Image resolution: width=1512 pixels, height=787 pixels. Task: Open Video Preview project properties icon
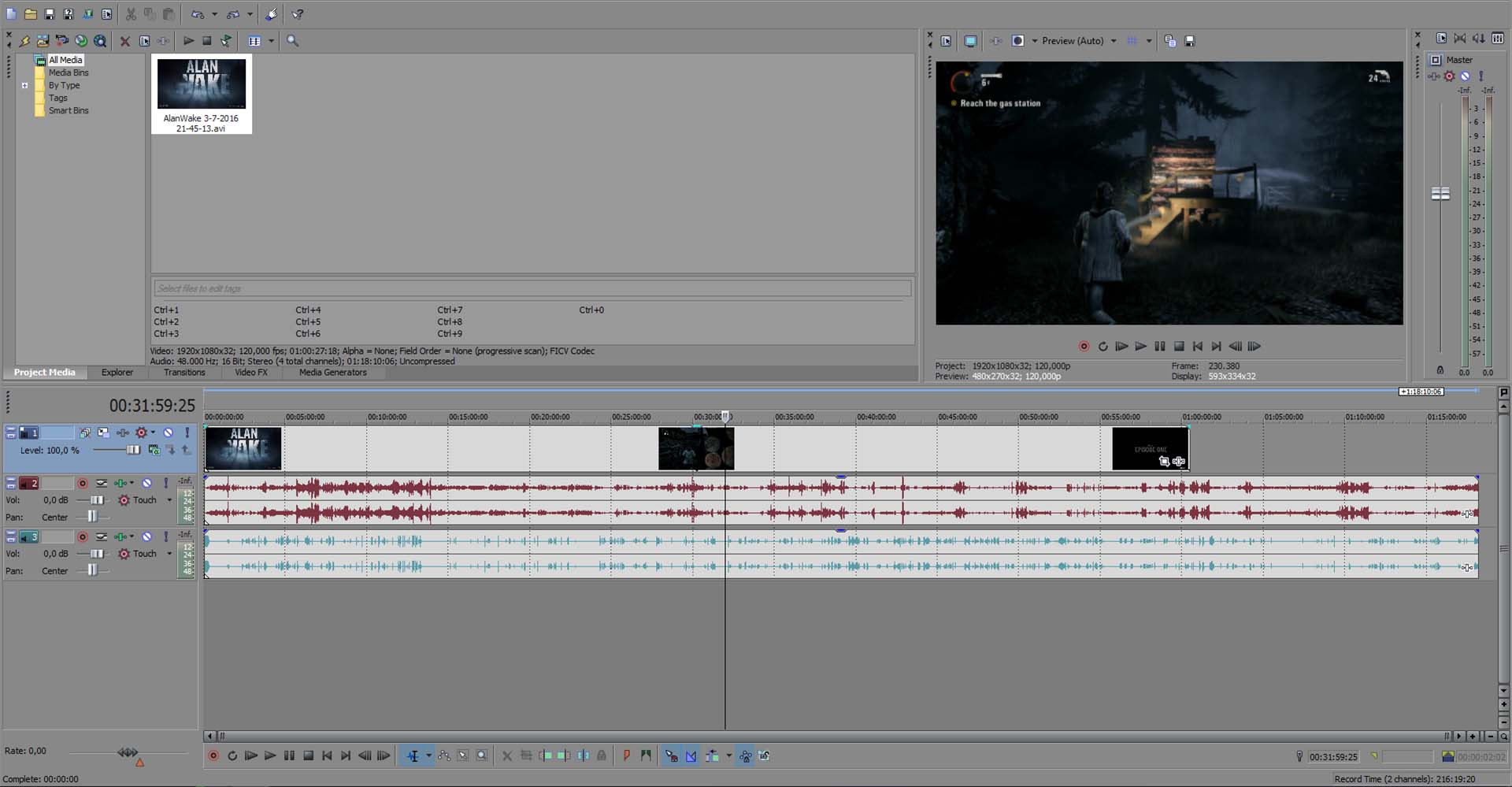click(x=946, y=41)
